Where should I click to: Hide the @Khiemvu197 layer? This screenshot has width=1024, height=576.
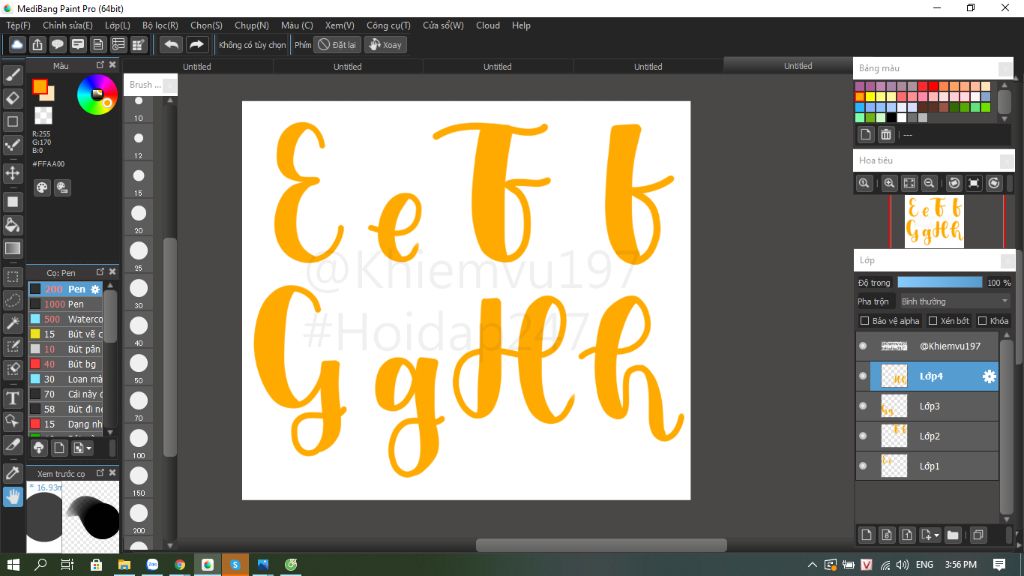tap(863, 346)
